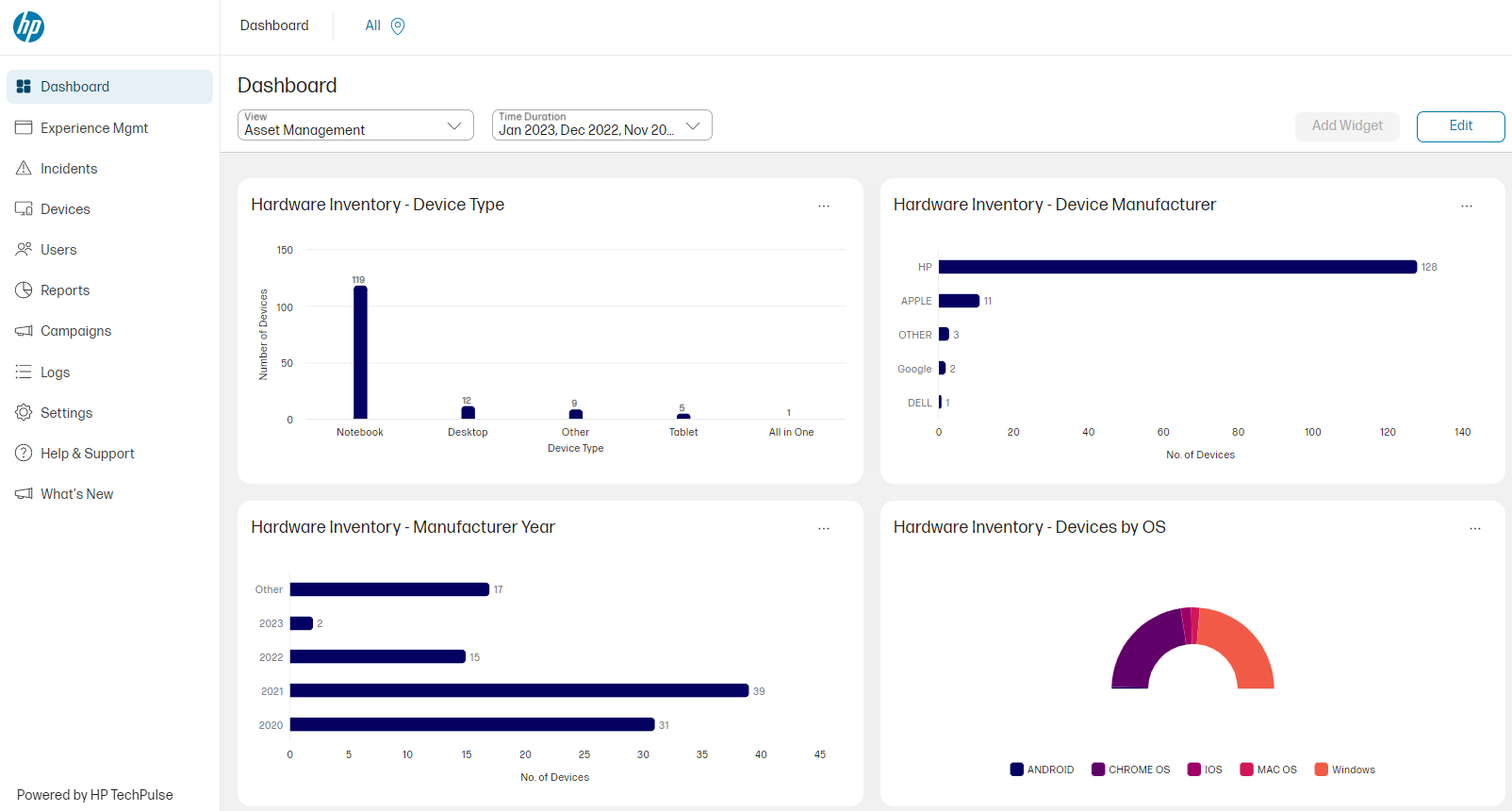
Task: Toggle Windows legend swatch
Action: point(1322,770)
